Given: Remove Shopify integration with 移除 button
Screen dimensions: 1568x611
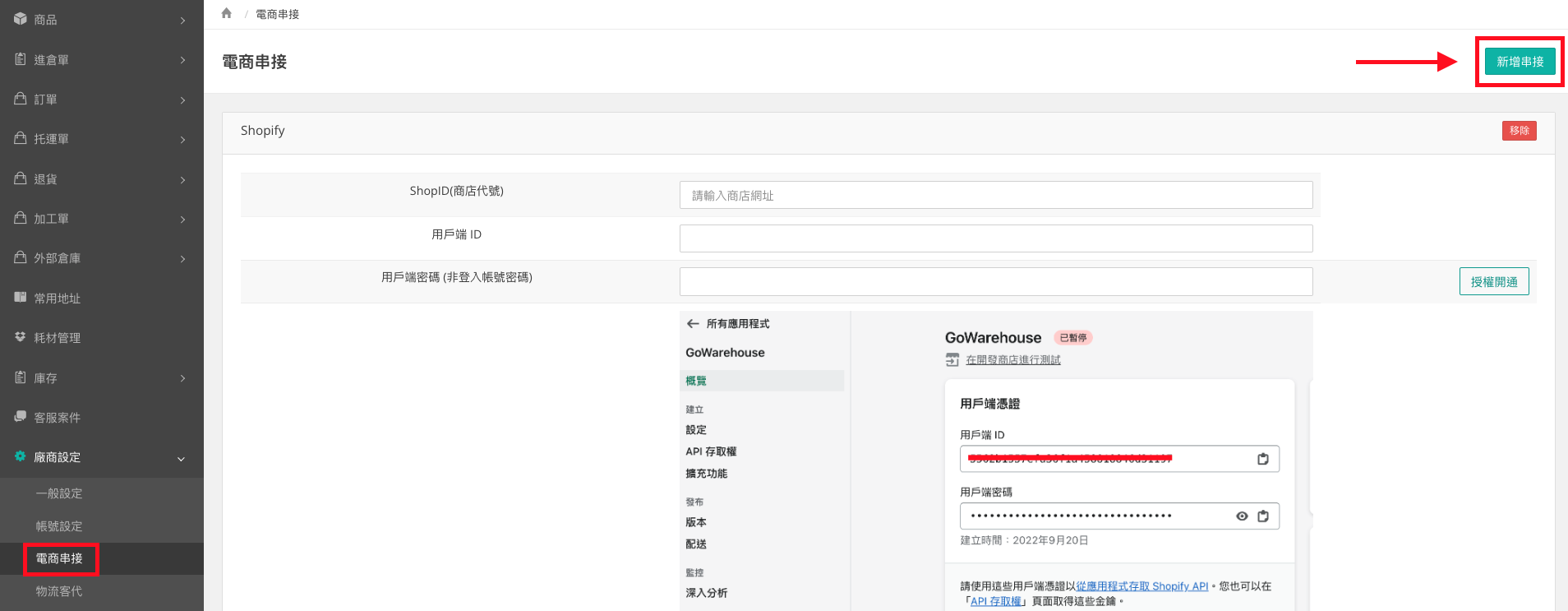Looking at the screenshot, I should pos(1519,131).
